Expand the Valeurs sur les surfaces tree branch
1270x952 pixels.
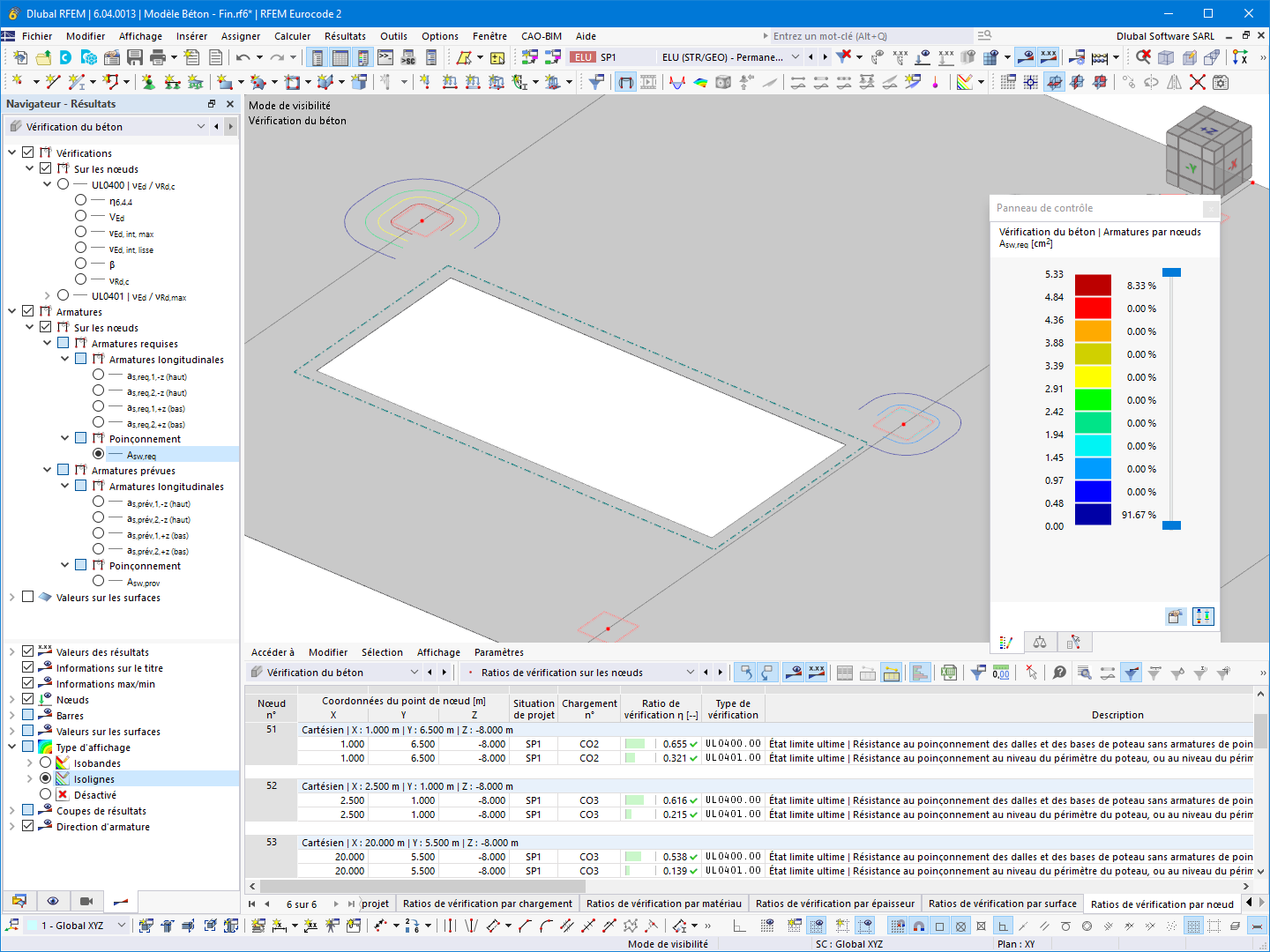[12, 597]
